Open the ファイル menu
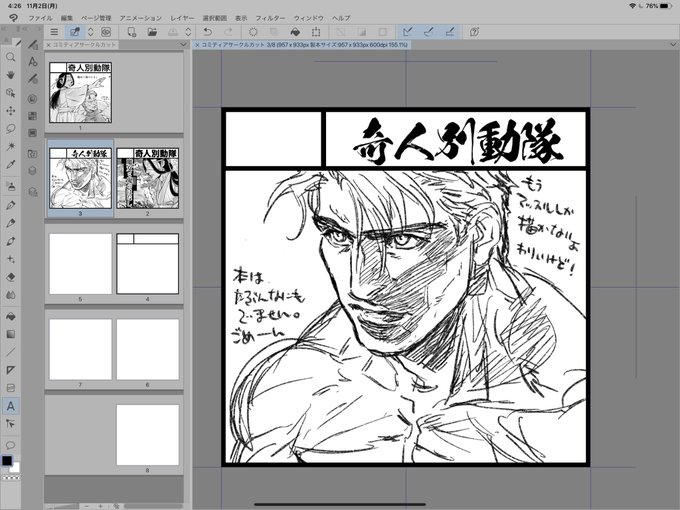 (x=40, y=18)
